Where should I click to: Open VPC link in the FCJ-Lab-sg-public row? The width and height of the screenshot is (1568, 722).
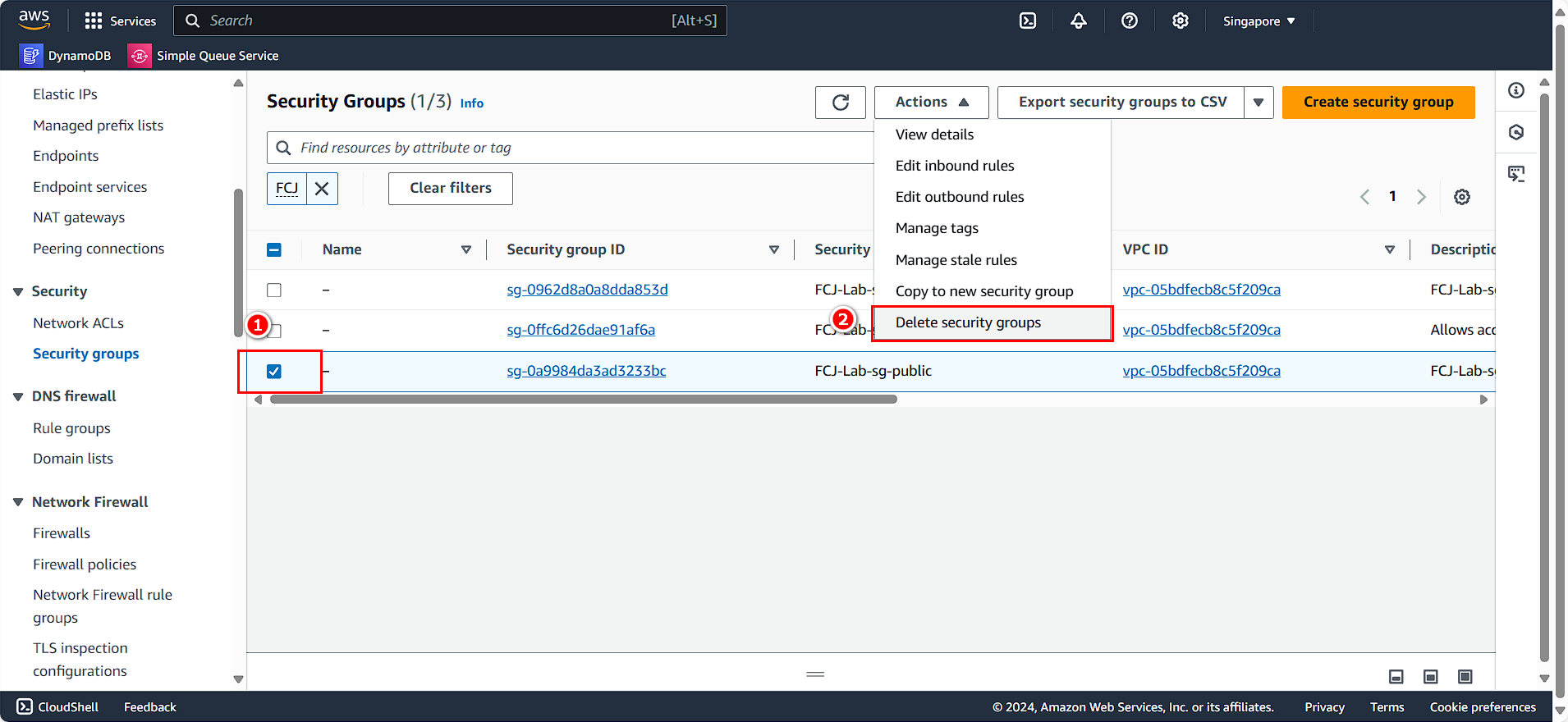pyautogui.click(x=1201, y=371)
